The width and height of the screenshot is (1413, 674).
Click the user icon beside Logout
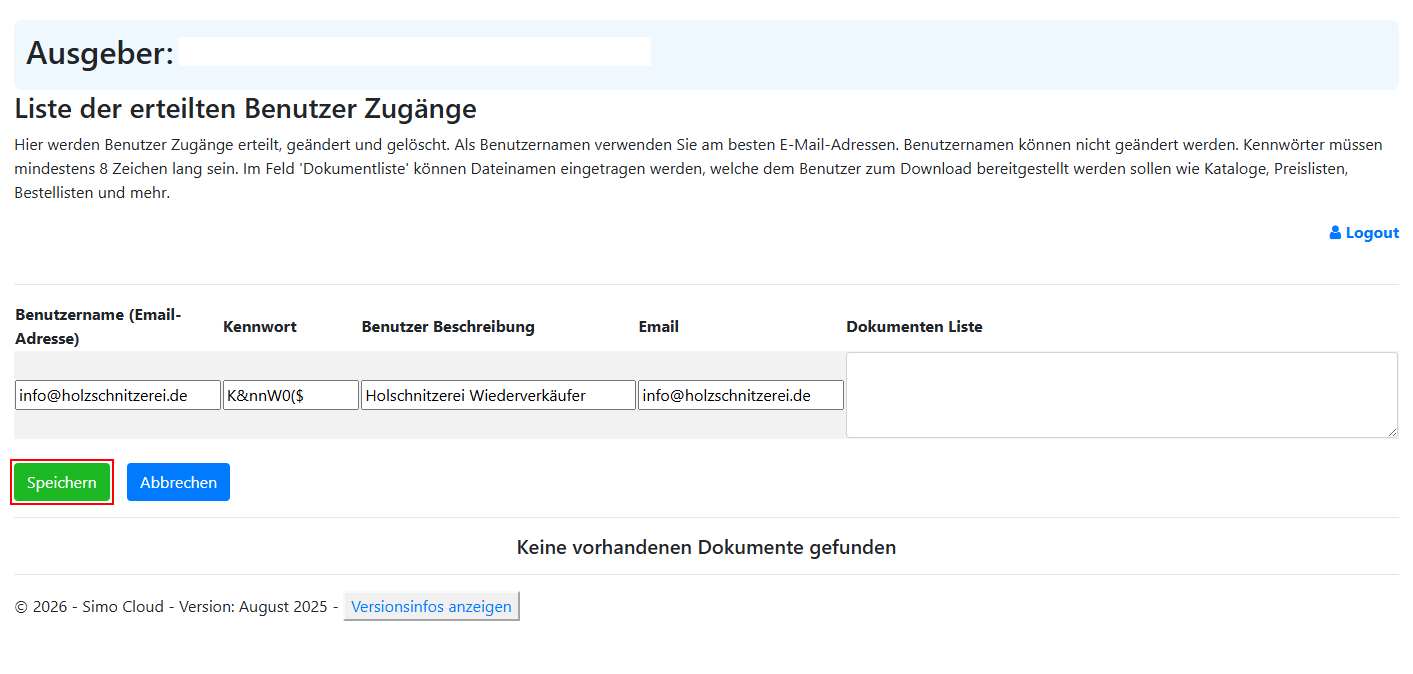click(1335, 233)
